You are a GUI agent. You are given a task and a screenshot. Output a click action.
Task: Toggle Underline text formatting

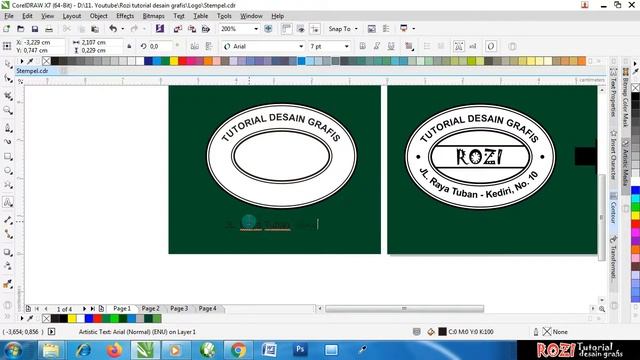click(391, 46)
